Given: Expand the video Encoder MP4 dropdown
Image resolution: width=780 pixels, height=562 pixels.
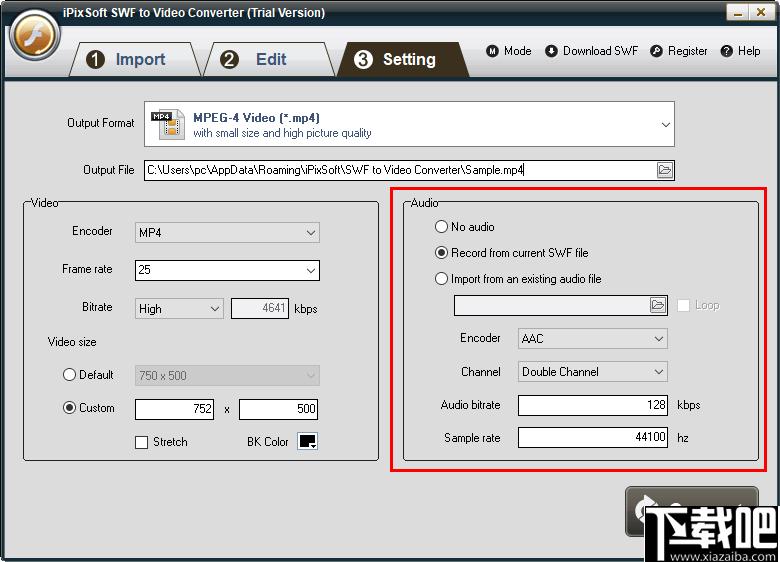Looking at the screenshot, I should coord(227,232).
